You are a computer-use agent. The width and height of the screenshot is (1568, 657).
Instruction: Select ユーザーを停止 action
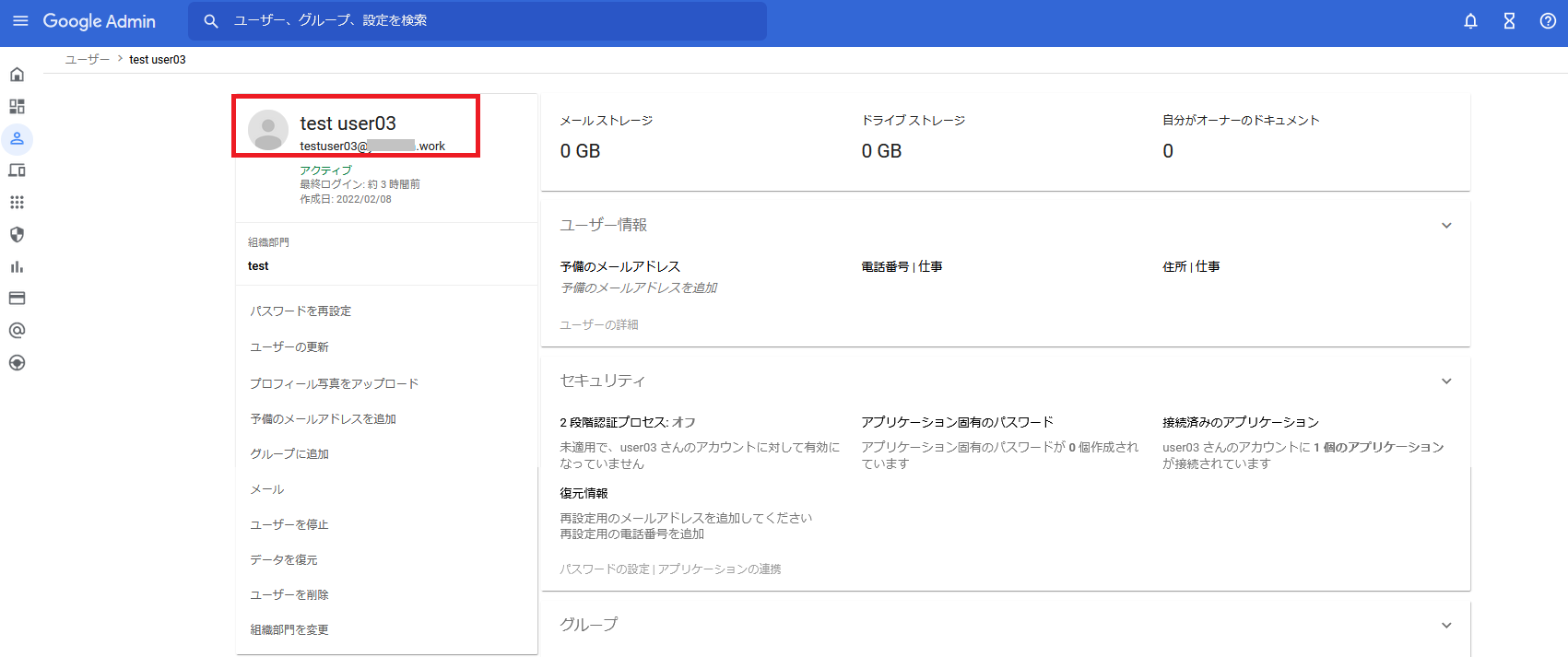[x=289, y=525]
